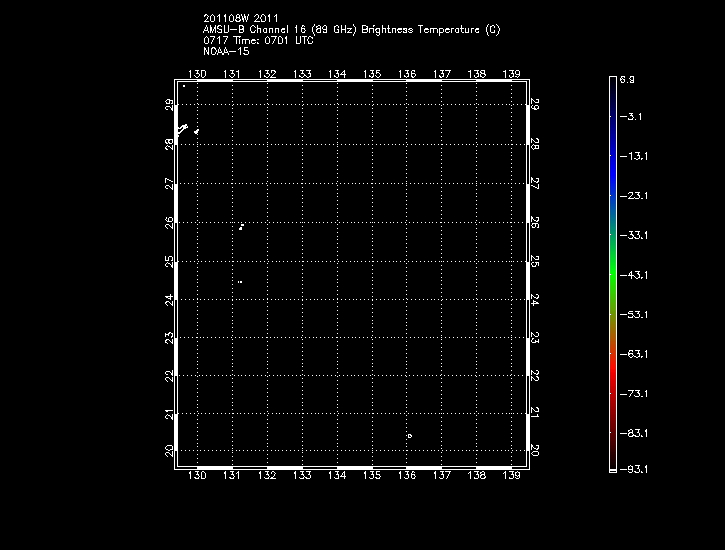Click the 135 longitude label on top axis
This screenshot has height=550, width=725.
[x=372, y=74]
